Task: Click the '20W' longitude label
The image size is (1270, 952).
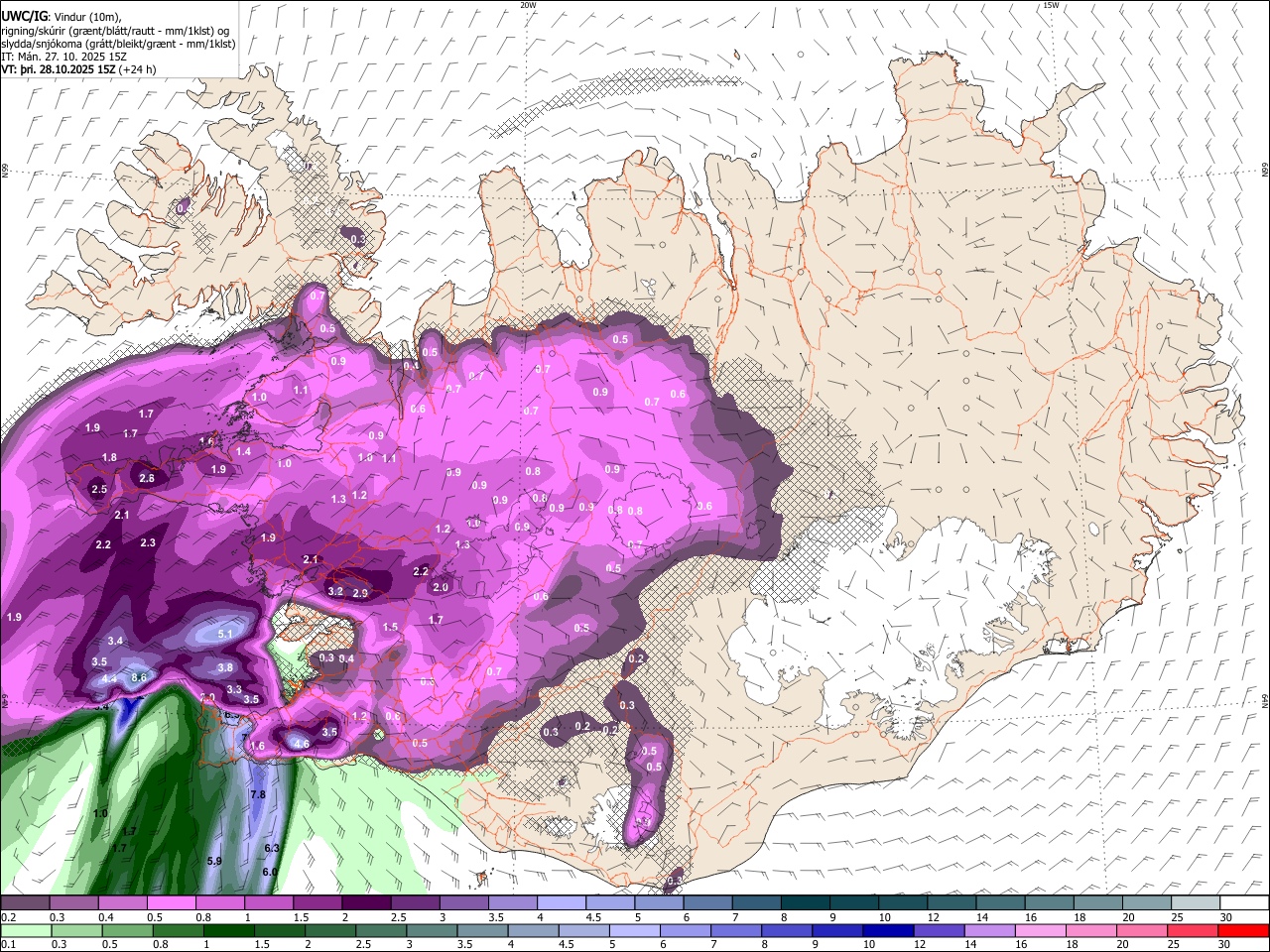Action: (x=528, y=5)
